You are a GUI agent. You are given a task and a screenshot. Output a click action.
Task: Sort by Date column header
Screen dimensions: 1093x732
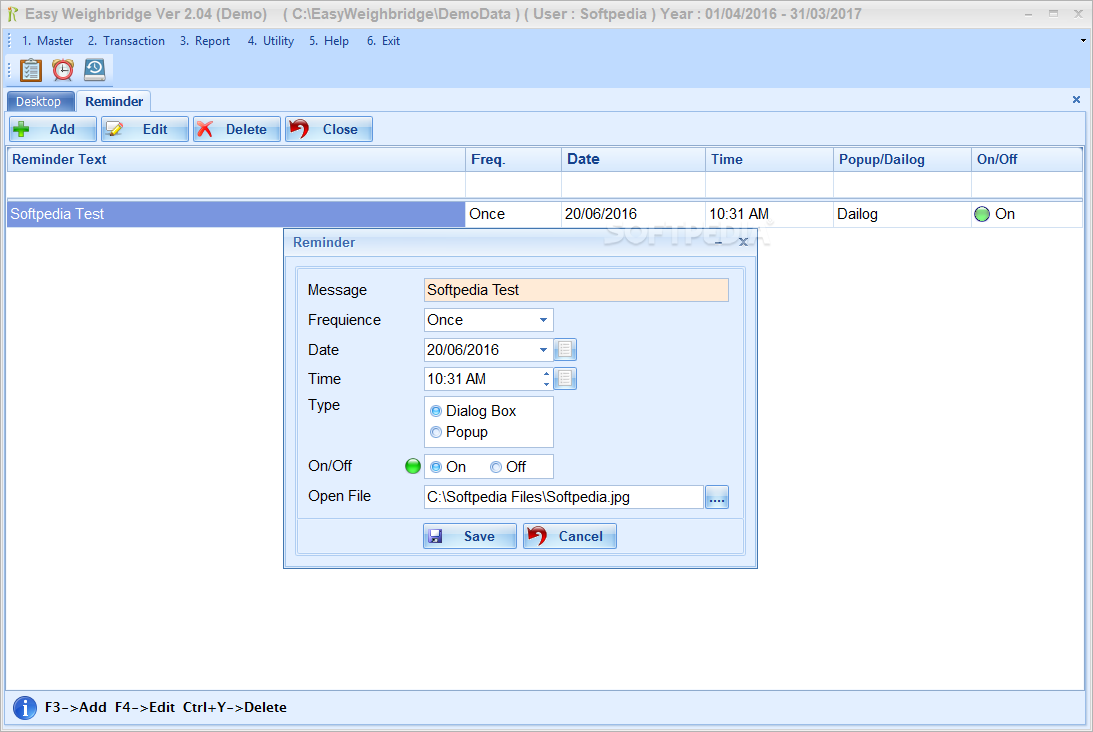[x=633, y=159]
